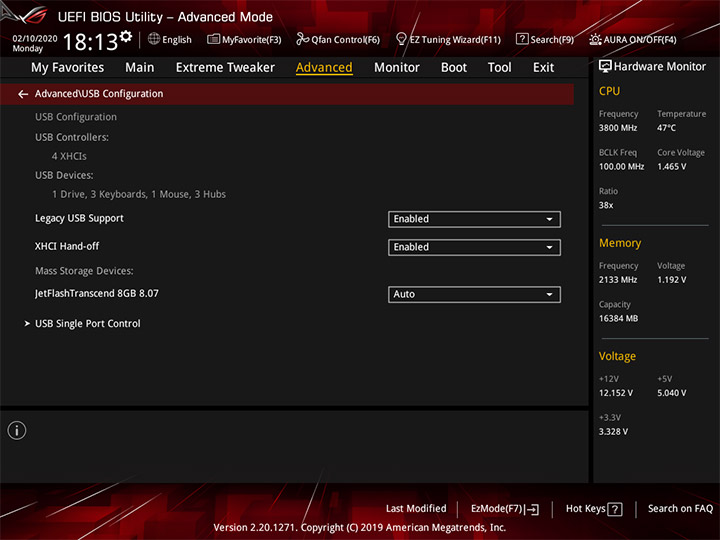This screenshot has height=540, width=720.
Task: Select the Exit tab
Action: point(543,68)
